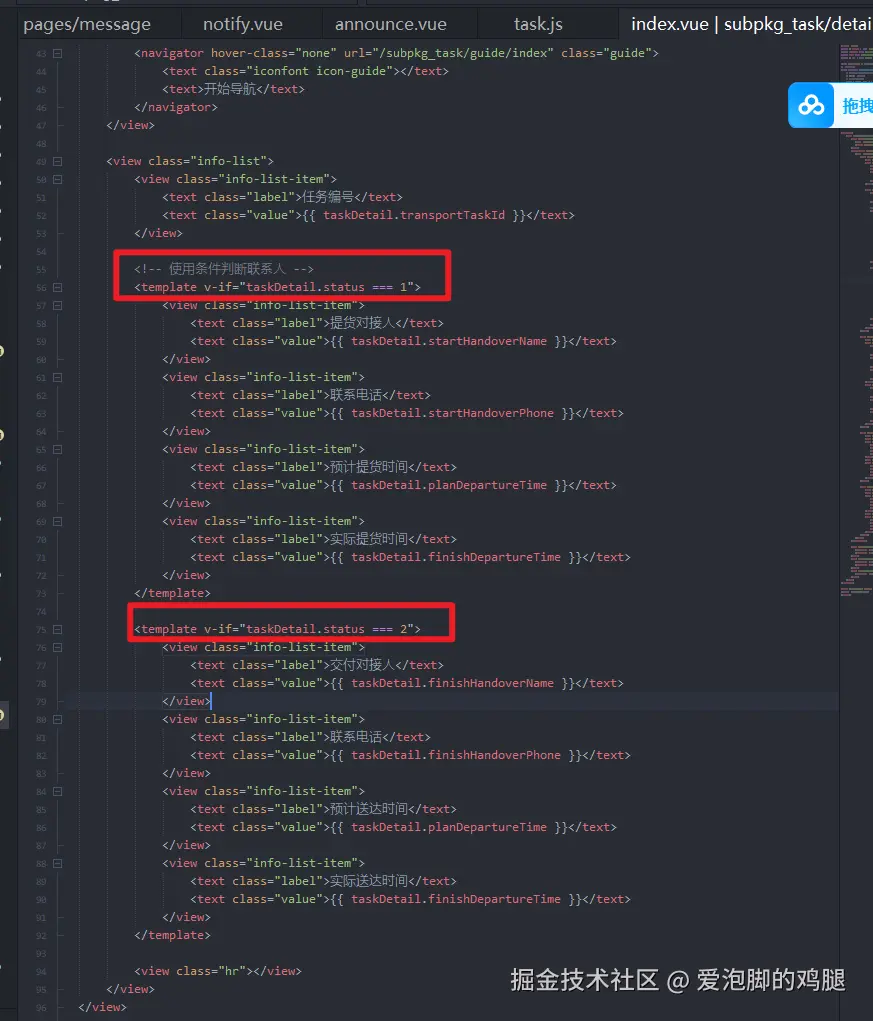Click the text 开始导航 in the navigator

pyautogui.click(x=230, y=89)
